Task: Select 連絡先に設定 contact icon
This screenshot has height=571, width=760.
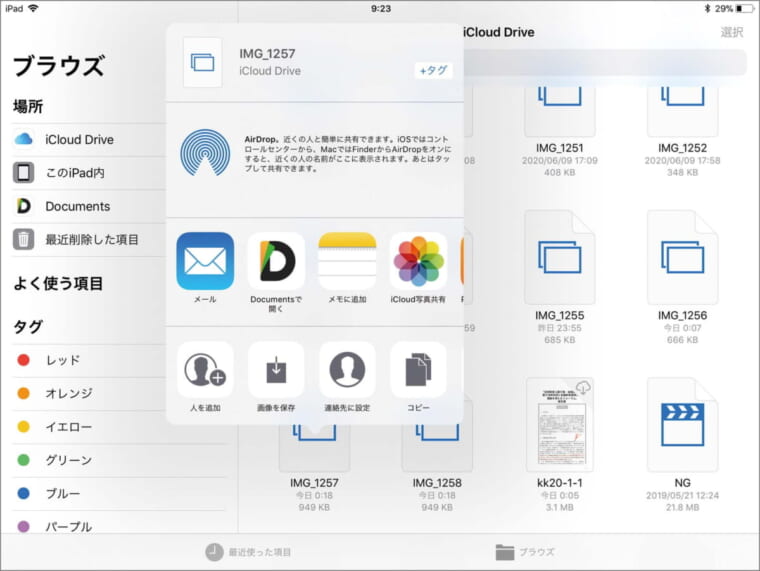Action: tap(347, 370)
